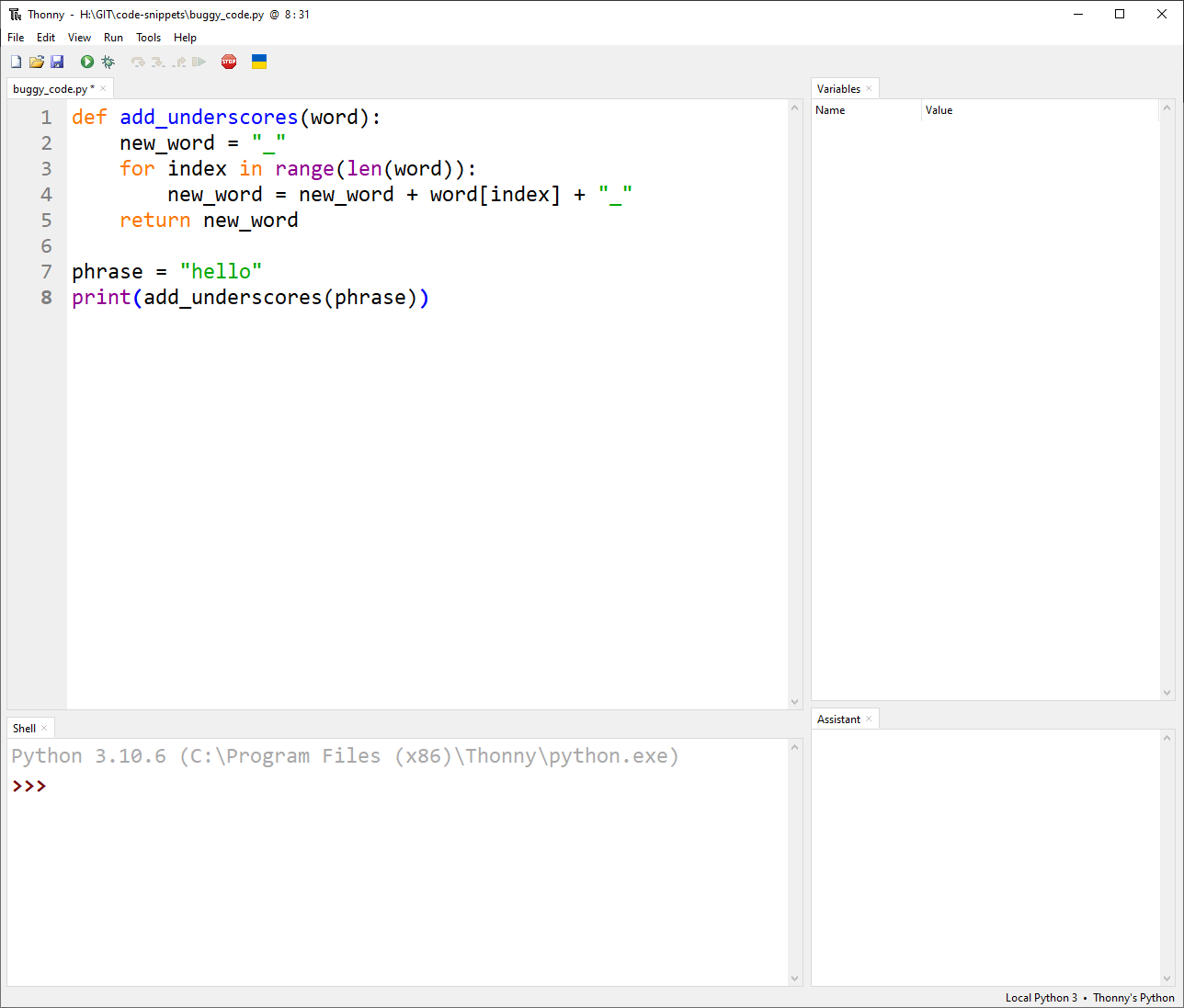Click Variables panel scroll-up arrow
The image size is (1184, 1008).
[x=1167, y=108]
